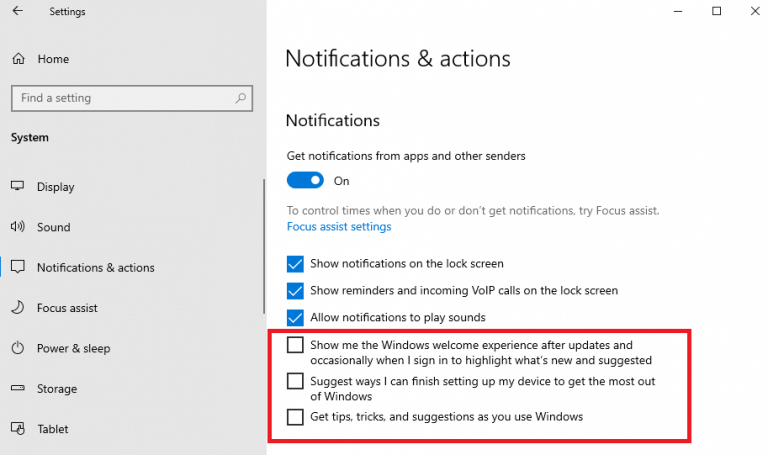Click the Power & sleep icon
This screenshot has height=455, width=768.
point(18,348)
